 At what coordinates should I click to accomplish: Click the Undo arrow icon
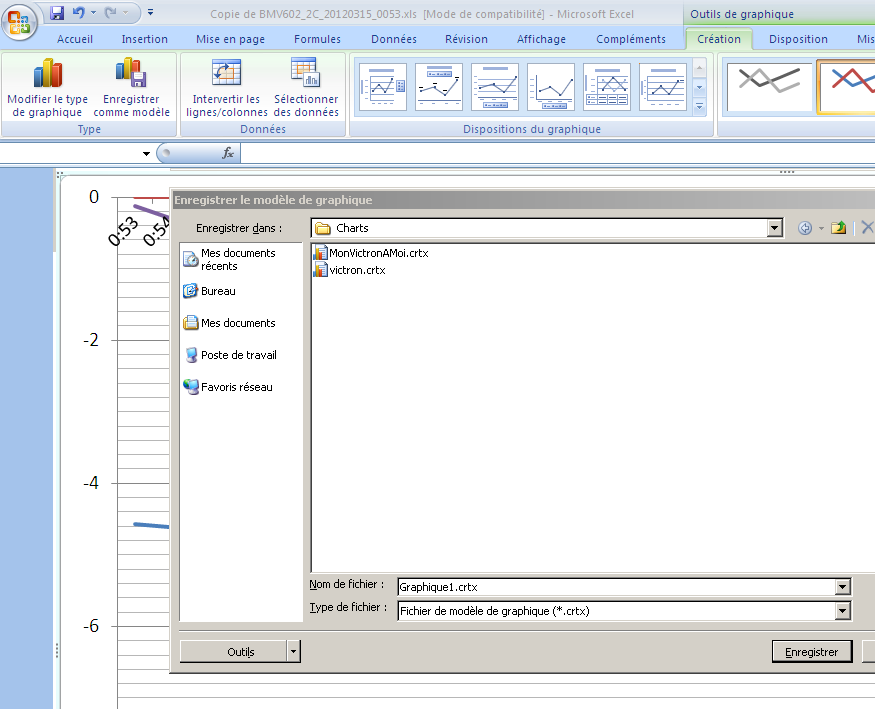(x=79, y=13)
